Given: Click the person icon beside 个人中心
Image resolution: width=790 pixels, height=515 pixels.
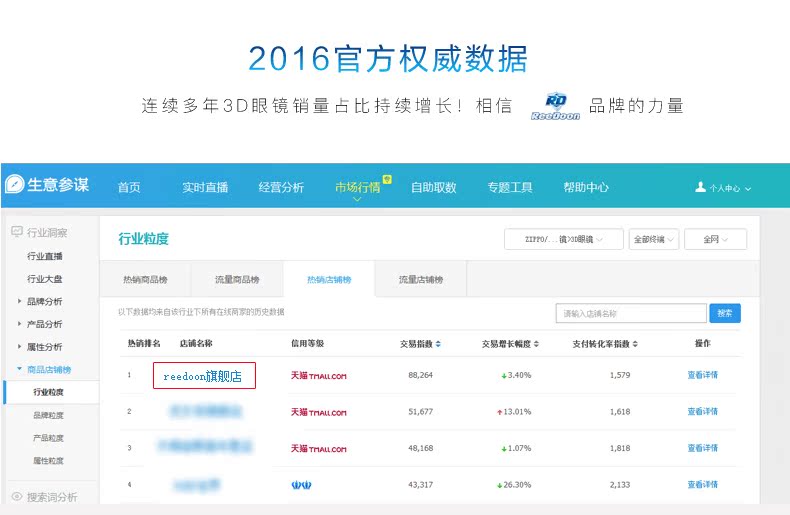Looking at the screenshot, I should pyautogui.click(x=700, y=187).
